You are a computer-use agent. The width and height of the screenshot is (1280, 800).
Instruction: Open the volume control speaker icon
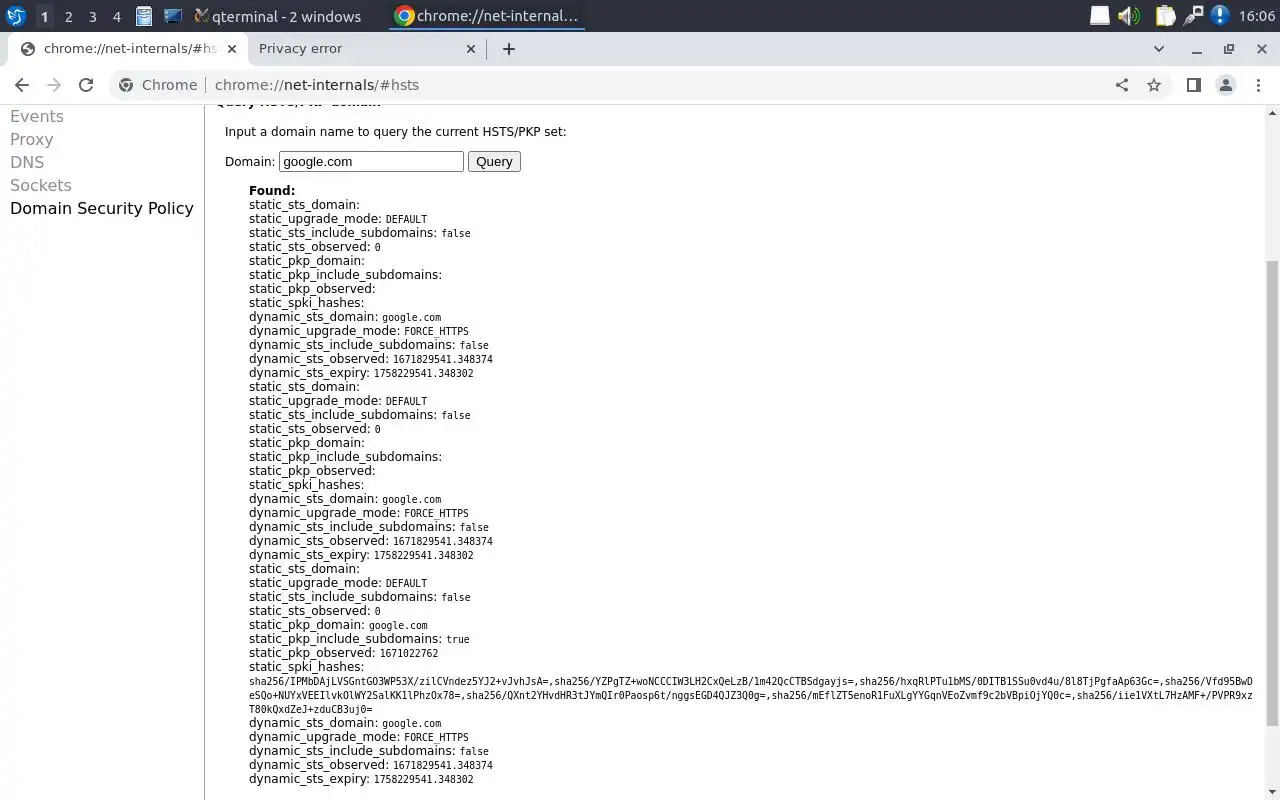click(x=1129, y=16)
